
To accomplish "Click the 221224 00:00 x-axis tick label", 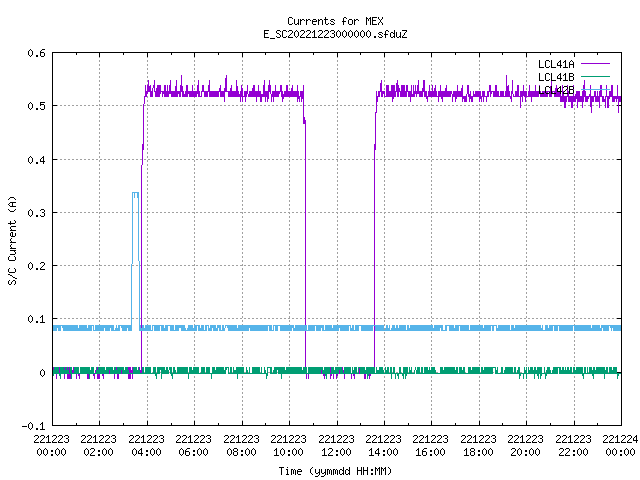I will pyautogui.click(x=620, y=446).
